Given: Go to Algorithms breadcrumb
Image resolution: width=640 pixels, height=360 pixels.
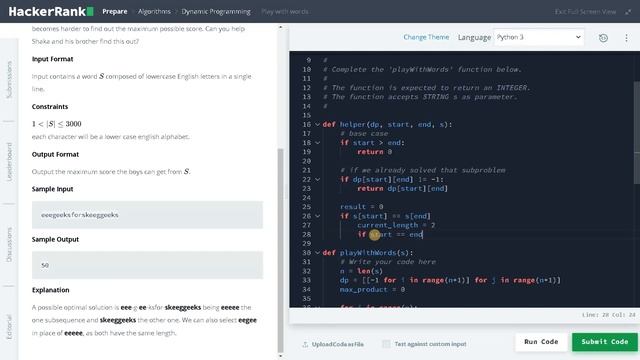Looking at the screenshot, I should 154,11.
